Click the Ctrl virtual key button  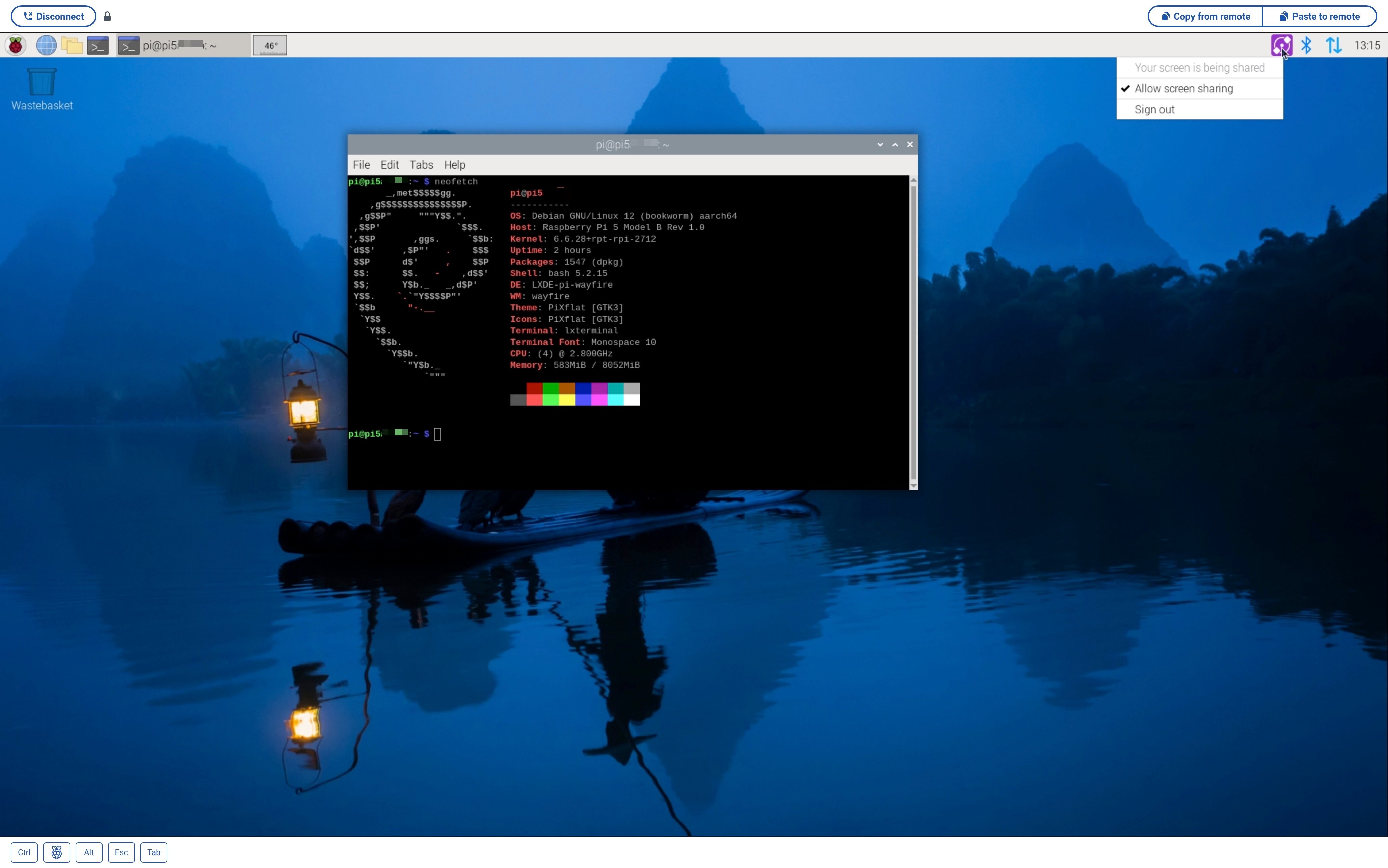tap(24, 852)
